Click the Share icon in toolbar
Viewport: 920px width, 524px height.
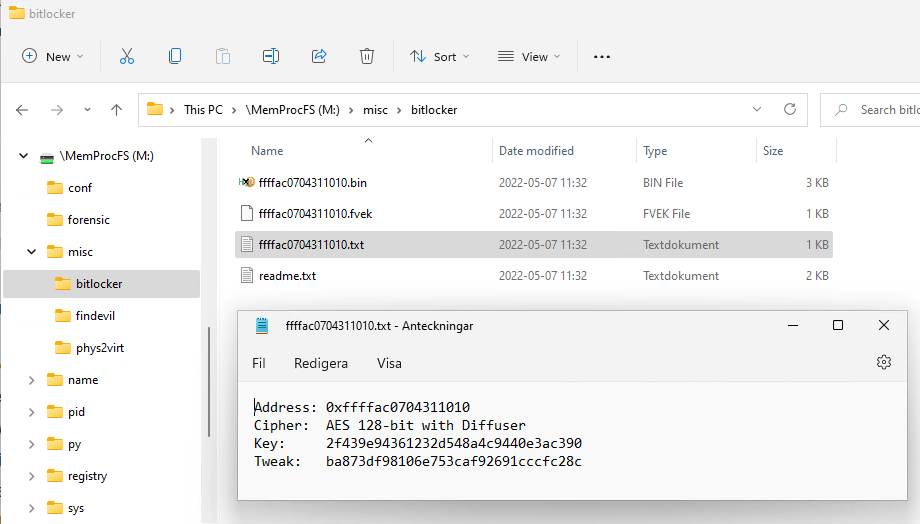pyautogui.click(x=319, y=56)
